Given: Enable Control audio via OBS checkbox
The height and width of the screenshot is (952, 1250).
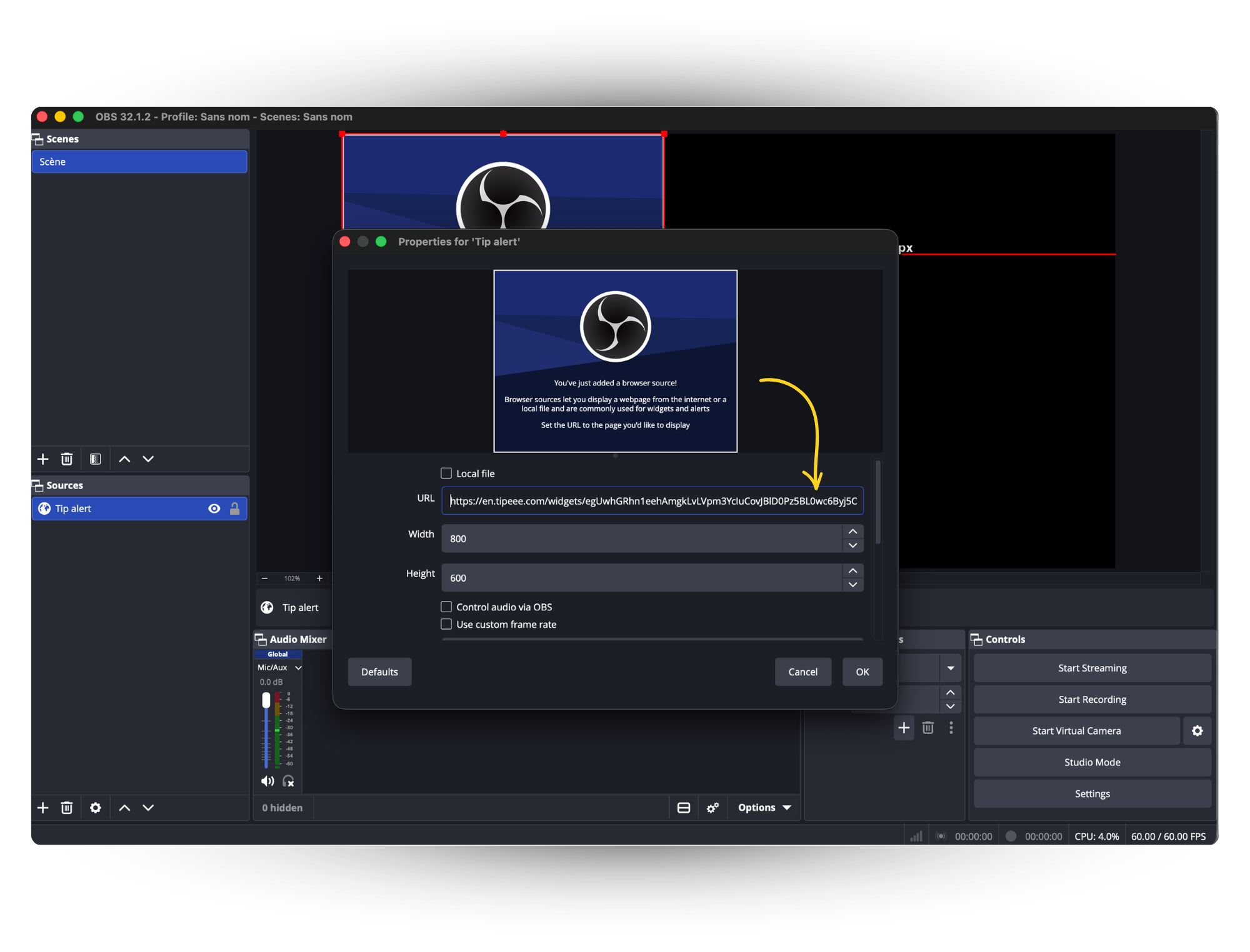Looking at the screenshot, I should pos(446,607).
